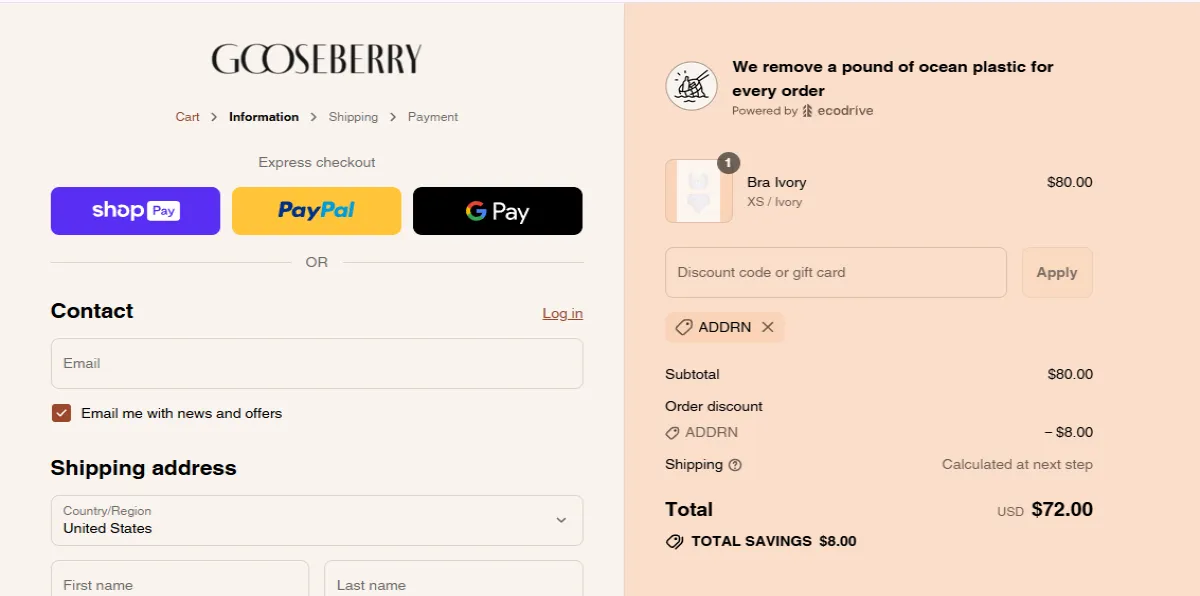Select the Shop Pay express checkout option

(x=135, y=210)
